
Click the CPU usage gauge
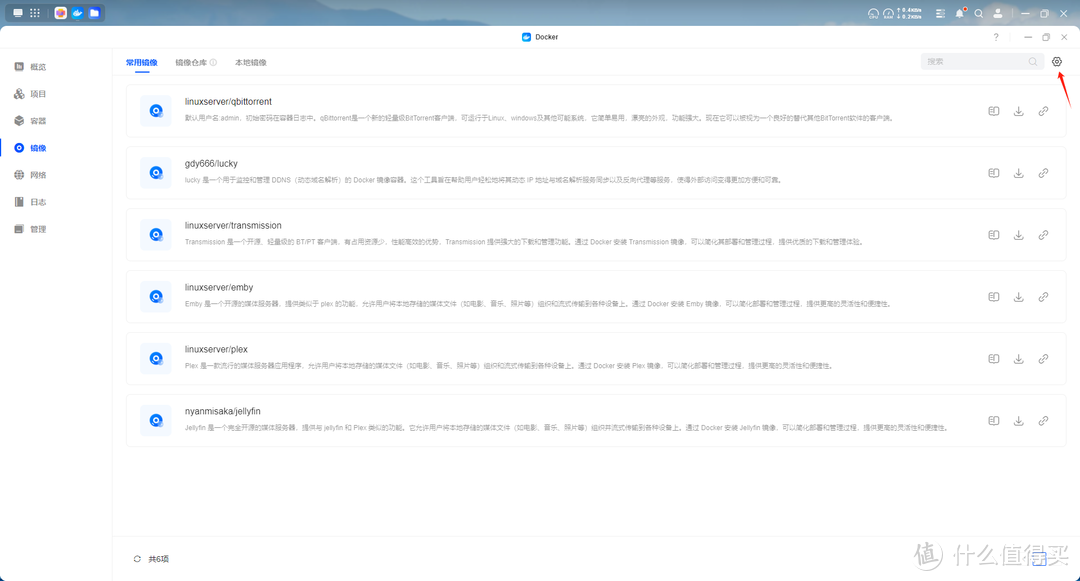coord(873,13)
